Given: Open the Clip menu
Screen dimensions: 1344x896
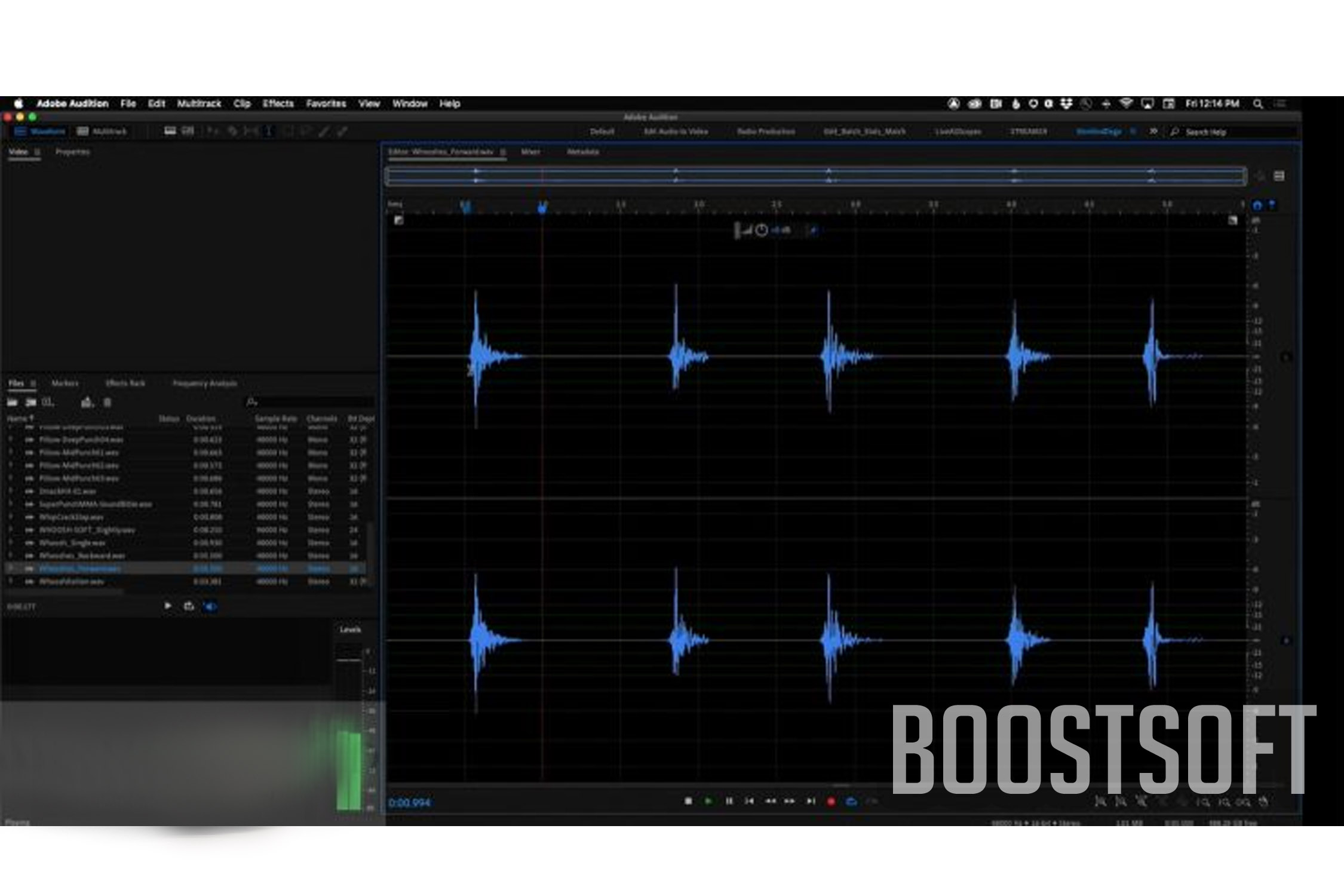Looking at the screenshot, I should 242,103.
